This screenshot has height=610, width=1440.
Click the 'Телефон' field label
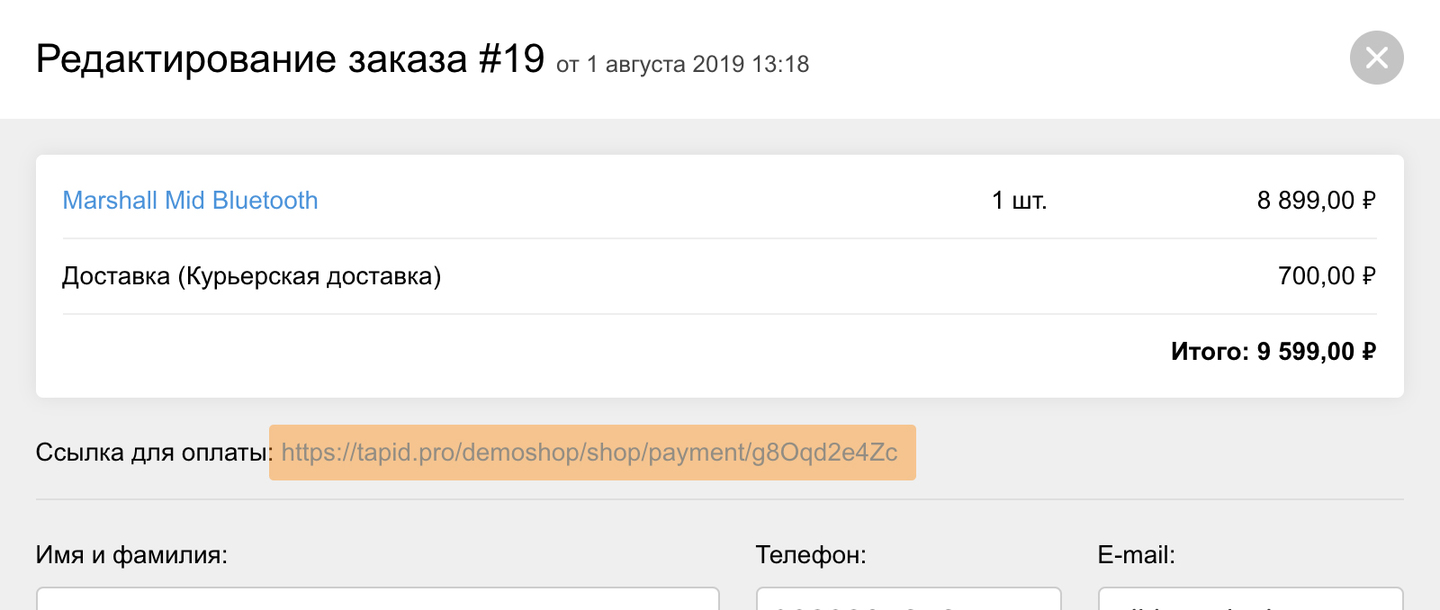click(x=811, y=555)
